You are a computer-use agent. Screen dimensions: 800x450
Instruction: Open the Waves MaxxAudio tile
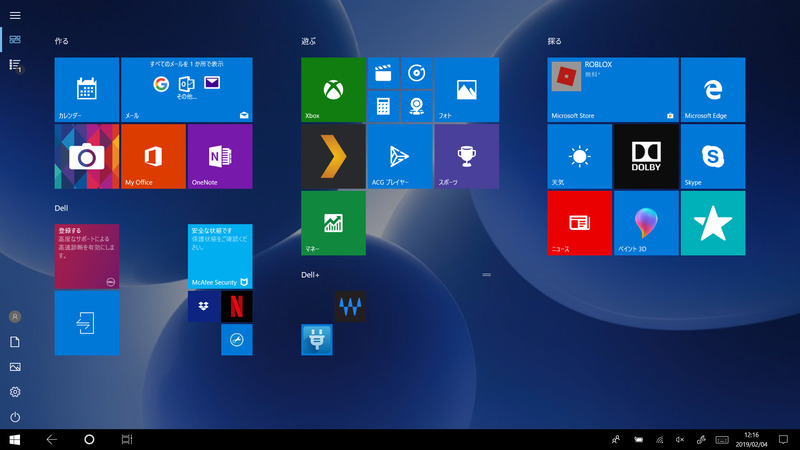tap(350, 307)
